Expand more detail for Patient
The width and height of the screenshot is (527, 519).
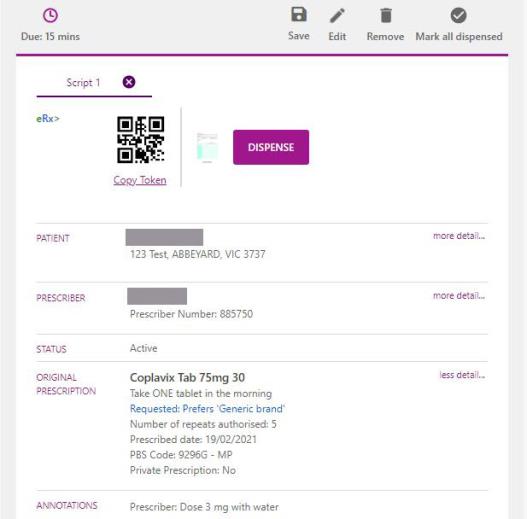tap(459, 236)
